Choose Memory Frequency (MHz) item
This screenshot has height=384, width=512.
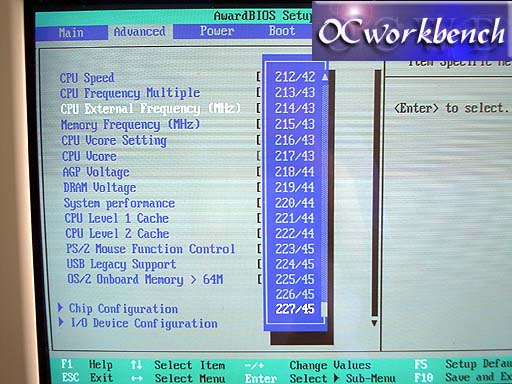[x=130, y=124]
